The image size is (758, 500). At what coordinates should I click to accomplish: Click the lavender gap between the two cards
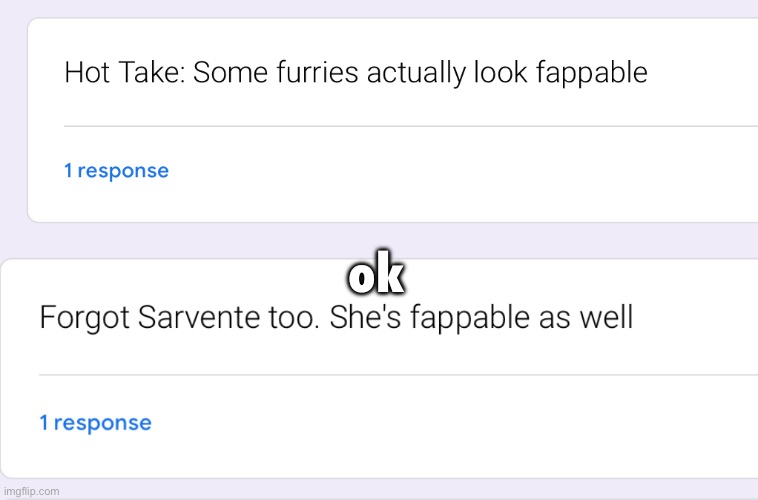click(x=193, y=240)
